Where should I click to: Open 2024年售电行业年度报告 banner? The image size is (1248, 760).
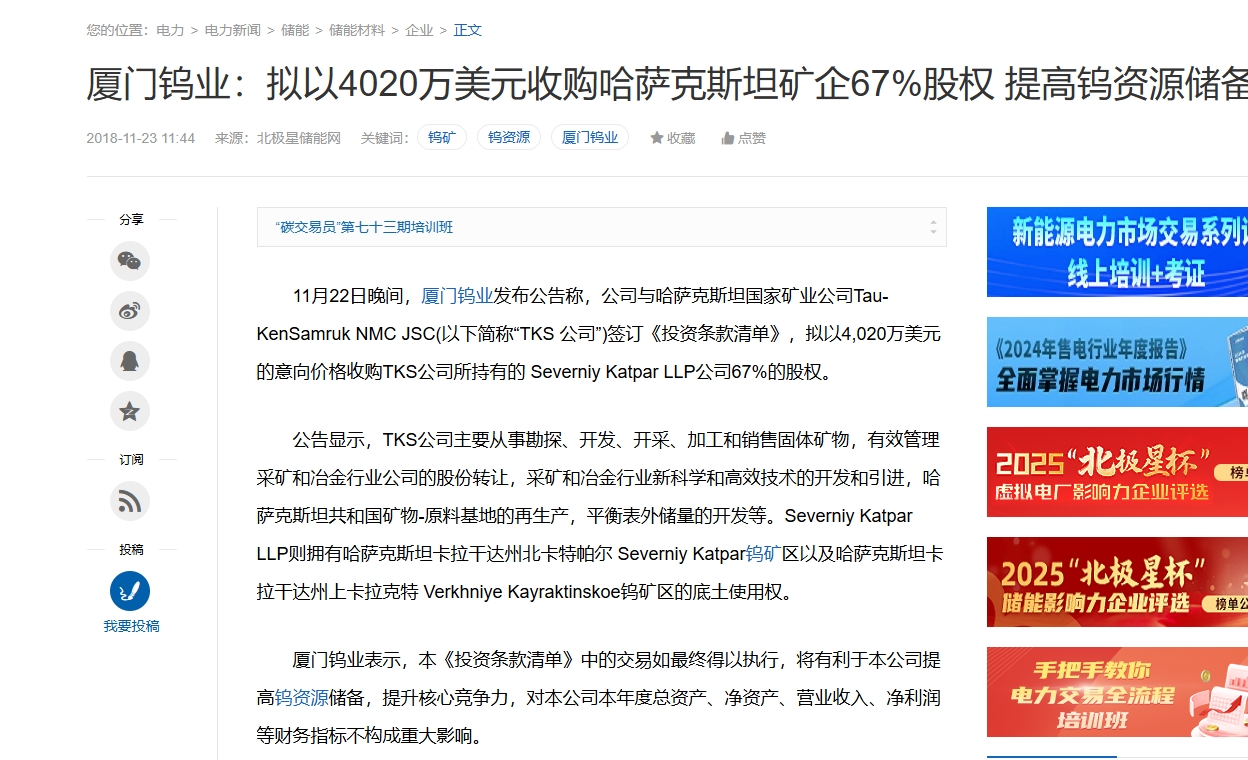[x=1117, y=362]
